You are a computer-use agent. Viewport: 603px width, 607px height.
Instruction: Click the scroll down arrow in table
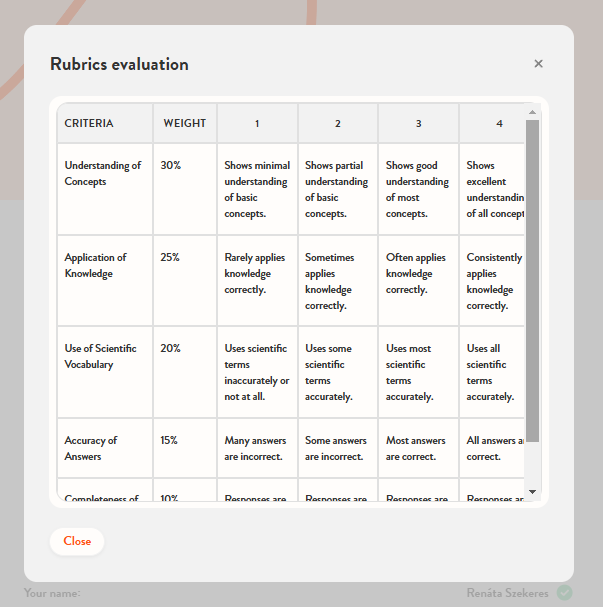pyautogui.click(x=532, y=492)
